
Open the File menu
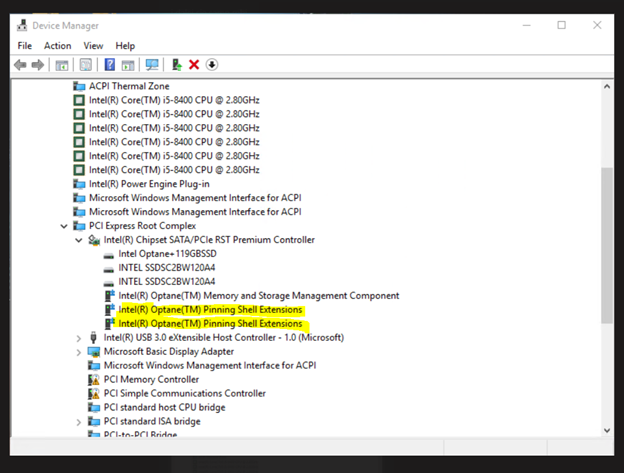25,46
